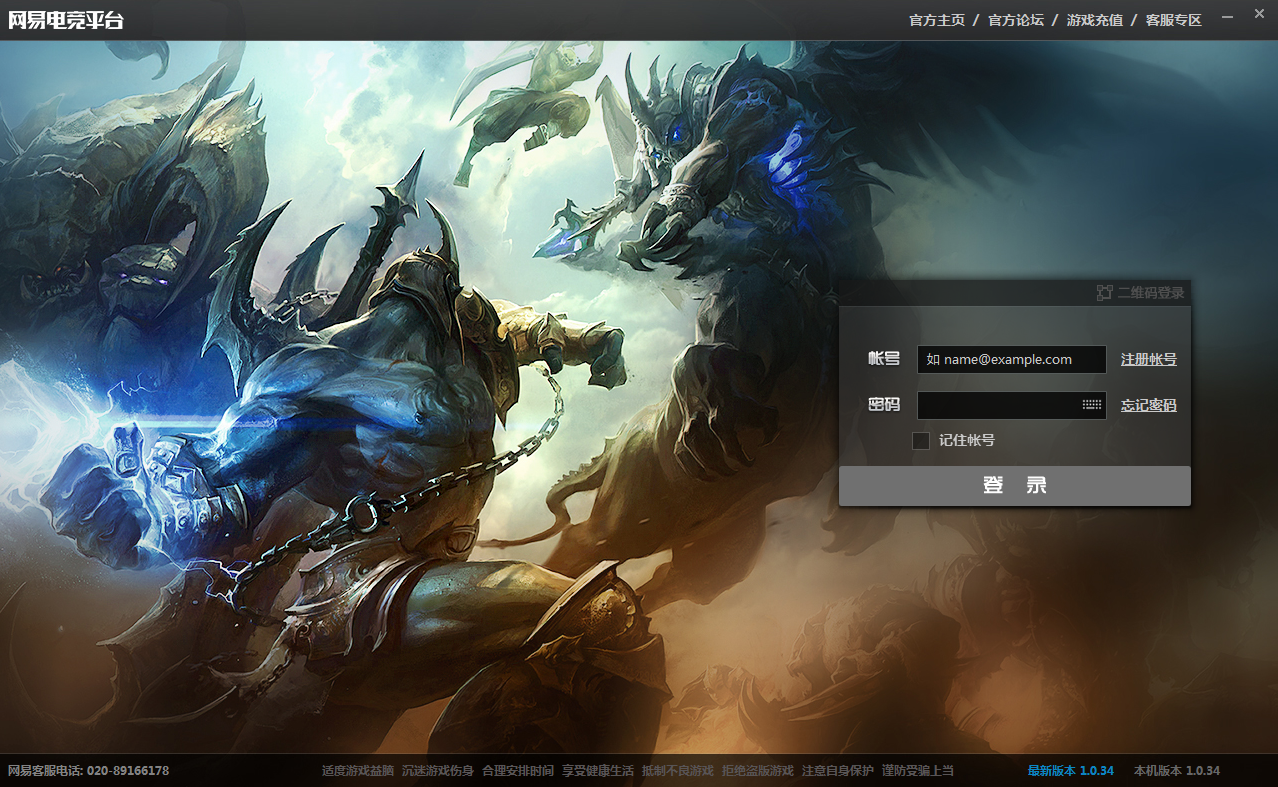Click the 忘记密码 link
The height and width of the screenshot is (787, 1278).
(1148, 406)
